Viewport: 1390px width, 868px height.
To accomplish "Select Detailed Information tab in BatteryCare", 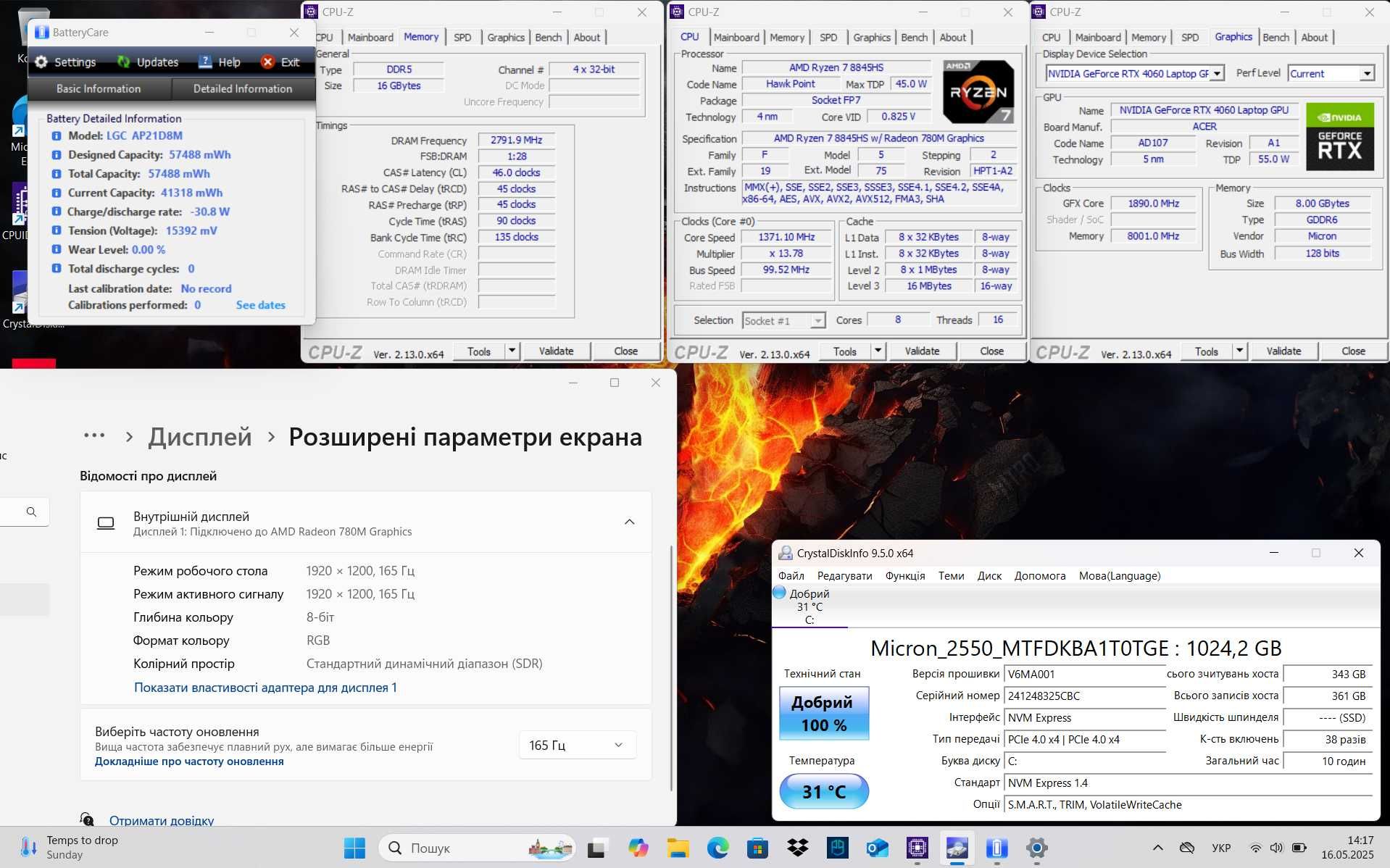I will (x=243, y=88).
